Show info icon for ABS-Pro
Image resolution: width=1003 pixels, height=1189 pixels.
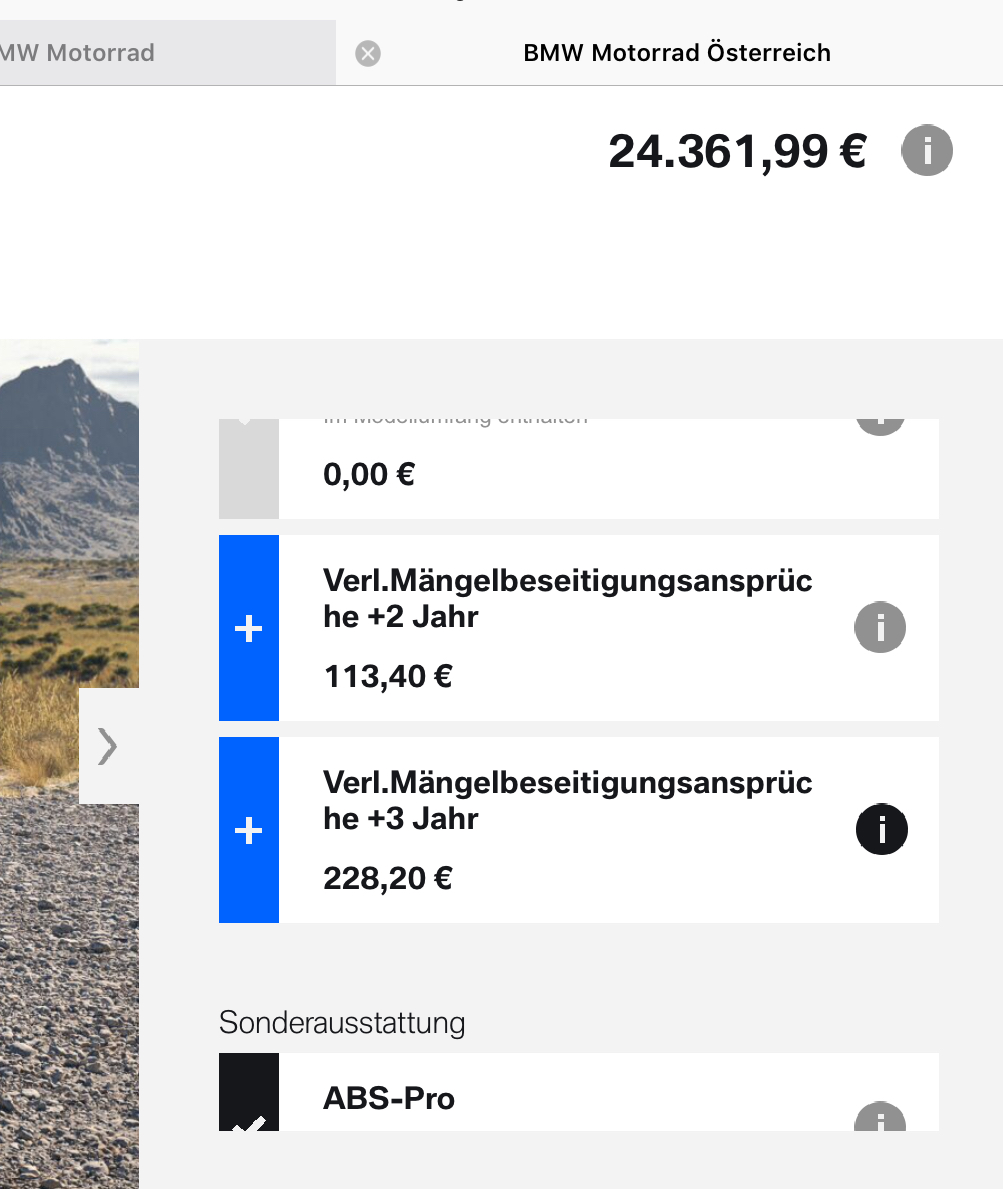click(880, 1119)
